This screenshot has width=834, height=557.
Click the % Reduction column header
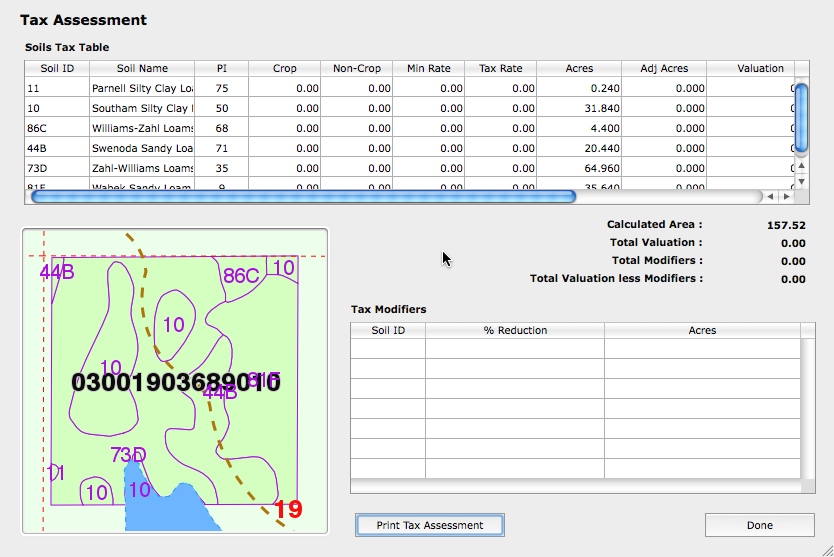515,330
